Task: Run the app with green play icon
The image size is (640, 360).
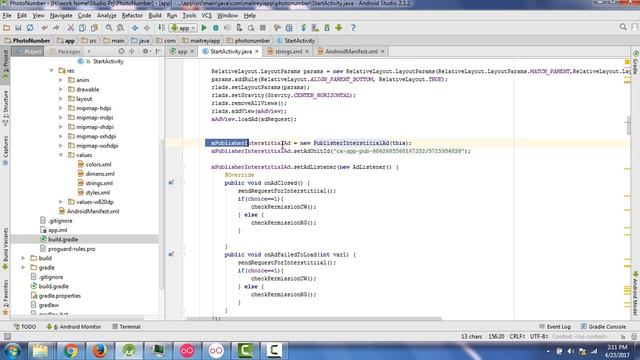Action: 204,28
